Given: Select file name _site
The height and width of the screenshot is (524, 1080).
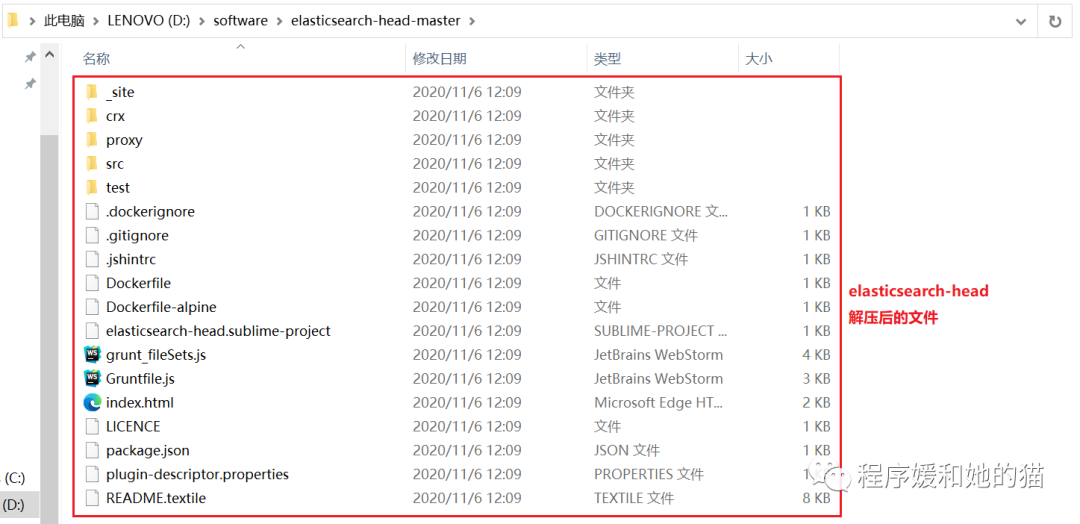Looking at the screenshot, I should coord(120,92).
